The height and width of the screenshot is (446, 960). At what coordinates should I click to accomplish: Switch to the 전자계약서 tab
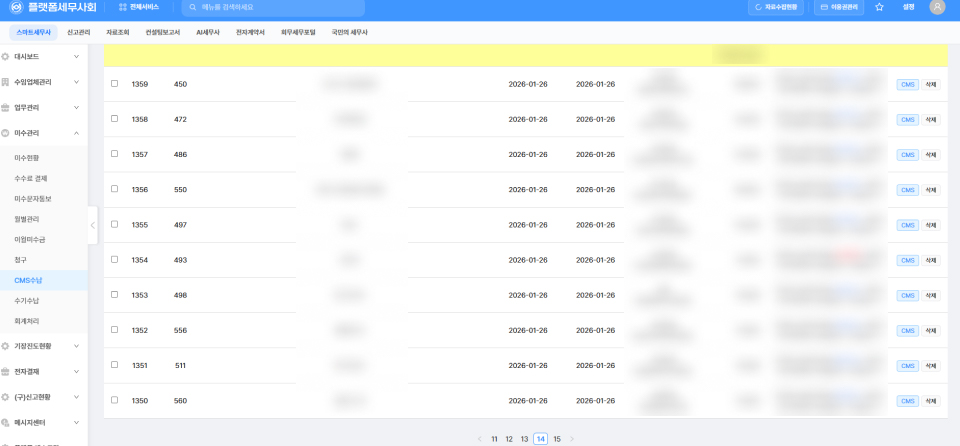click(250, 33)
